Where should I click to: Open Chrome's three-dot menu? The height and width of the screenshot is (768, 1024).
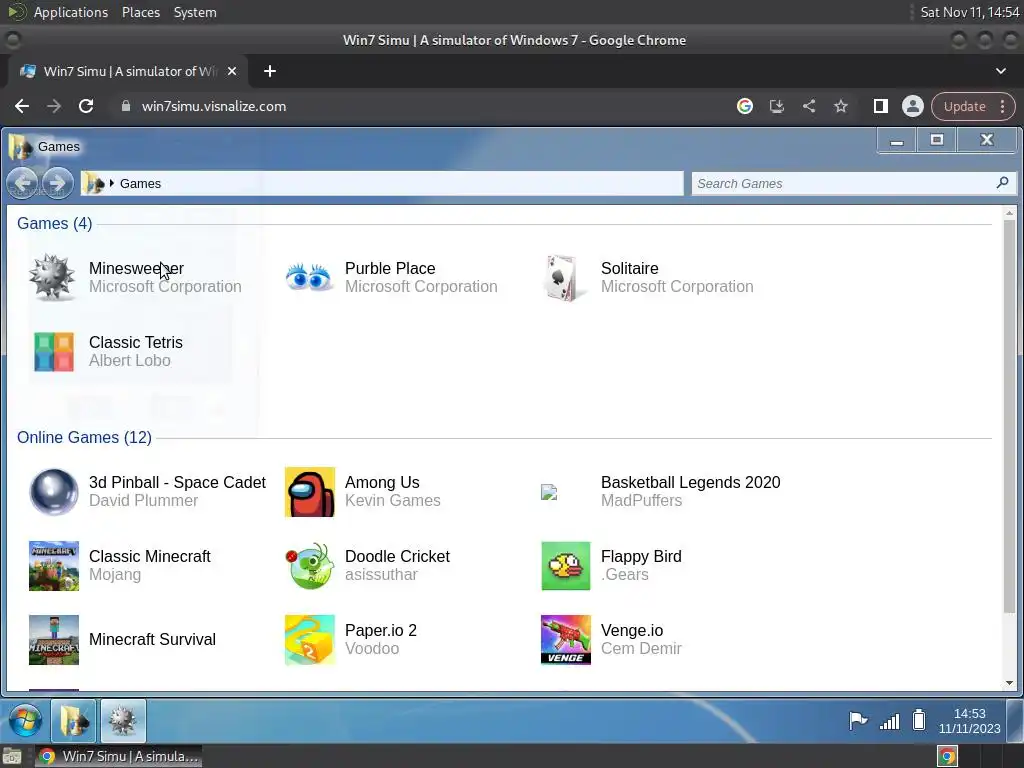pos(1002,106)
